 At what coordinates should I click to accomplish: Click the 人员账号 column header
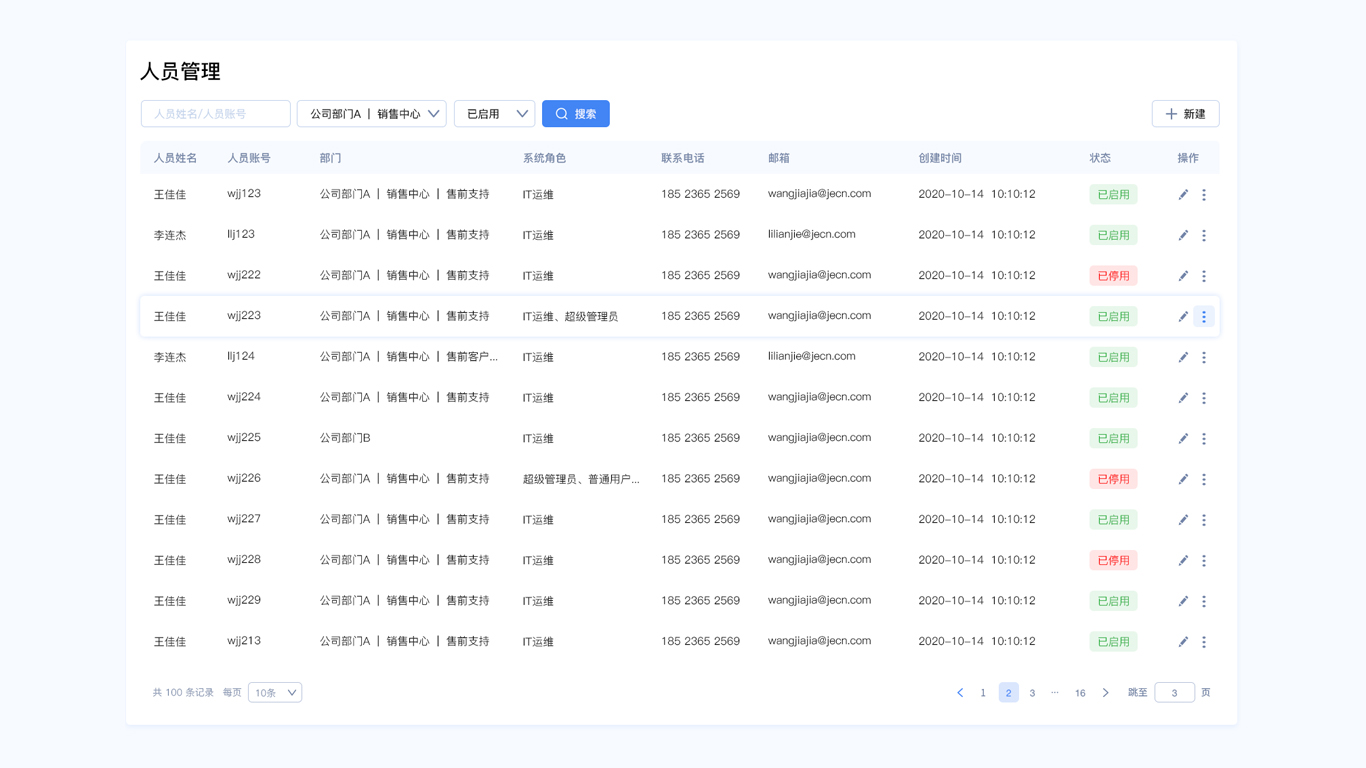249,158
